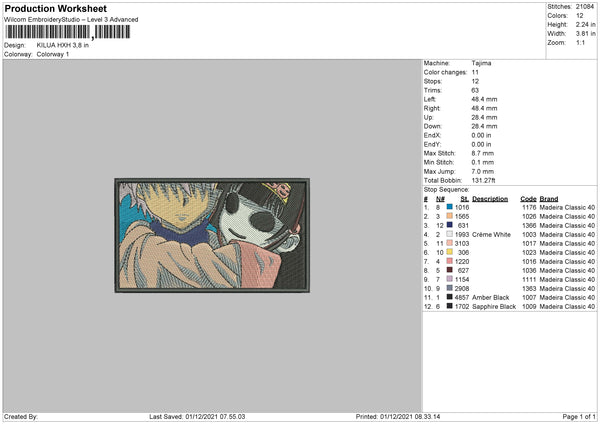The height and width of the screenshot is (424, 600).
Task: Click 'Wilcom EmbroideryStudio – Level 3 Advanced' text
Action: pos(71,20)
